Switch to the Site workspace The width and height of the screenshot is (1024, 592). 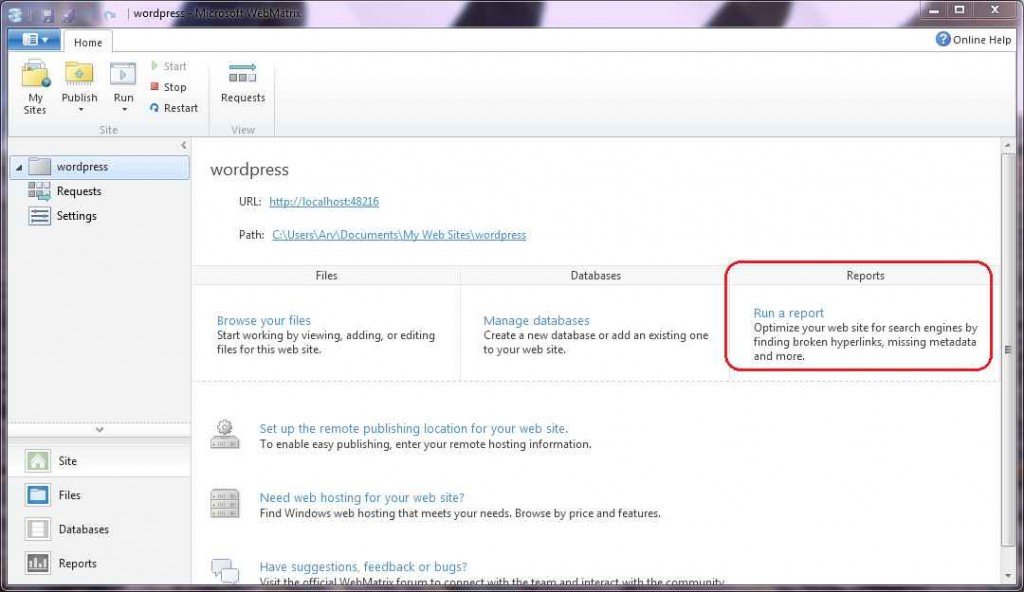point(99,461)
